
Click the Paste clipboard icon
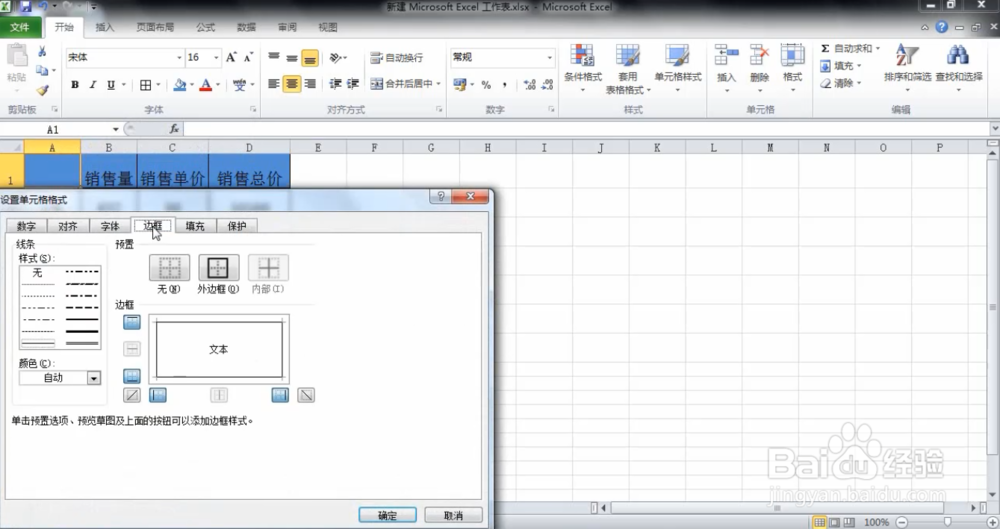coord(17,56)
